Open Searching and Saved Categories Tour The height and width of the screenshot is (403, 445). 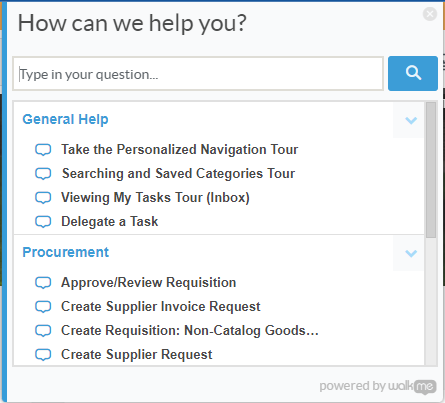coord(179,173)
